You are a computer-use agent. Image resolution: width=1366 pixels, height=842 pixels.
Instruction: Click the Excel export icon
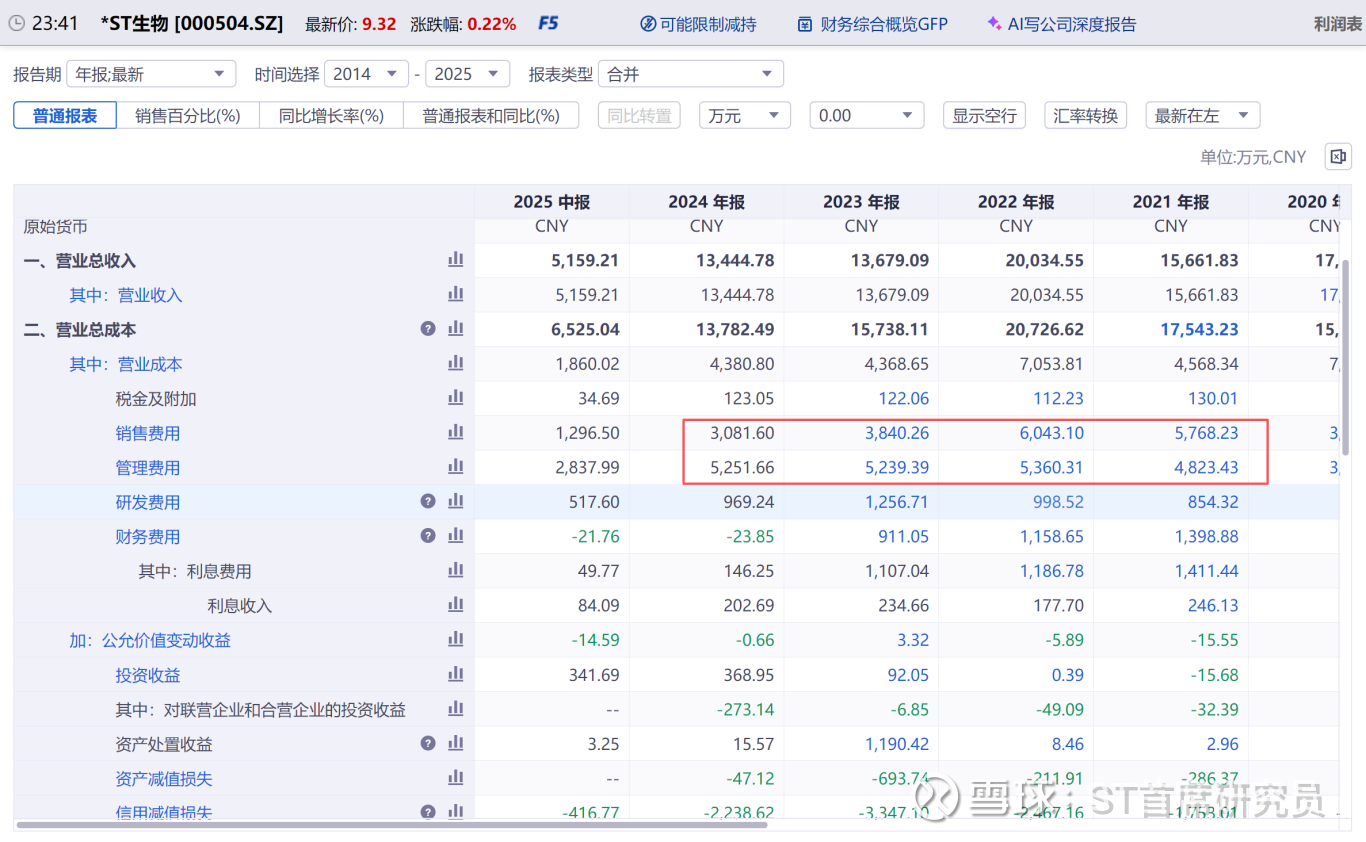pos(1338,157)
